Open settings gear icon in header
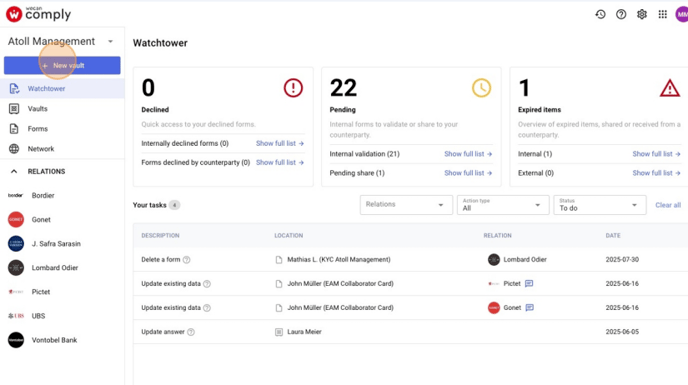The width and height of the screenshot is (688, 385). [641, 14]
